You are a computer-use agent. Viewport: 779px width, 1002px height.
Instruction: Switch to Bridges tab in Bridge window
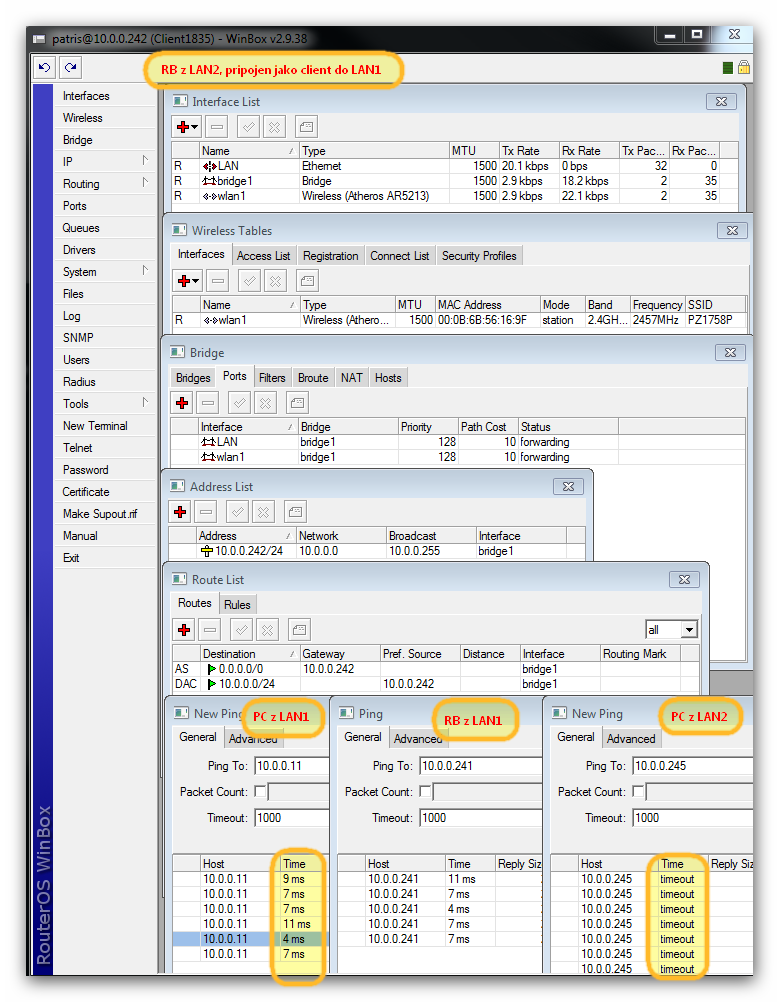(x=193, y=378)
